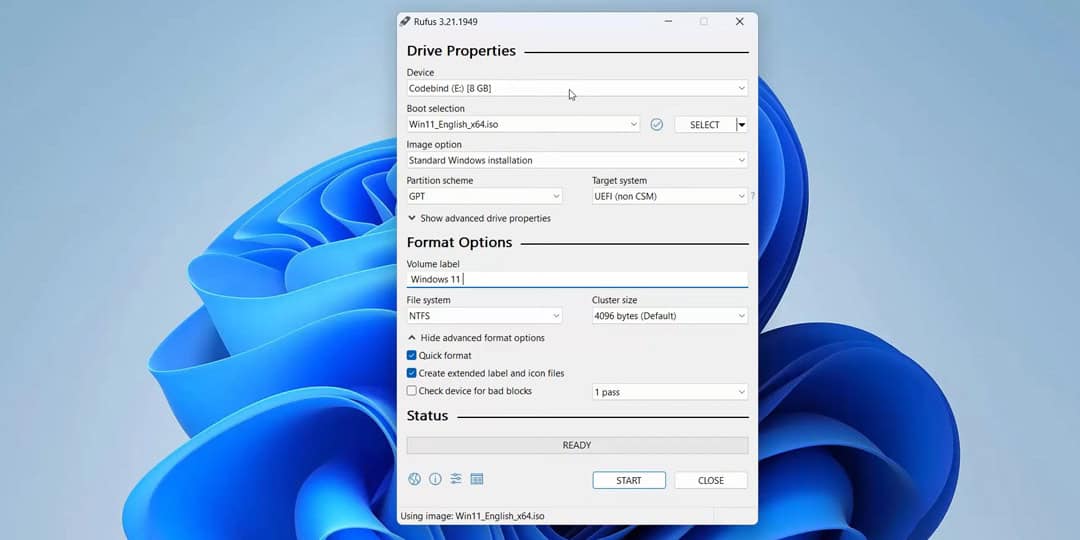Enable Check device for bad blocks
This screenshot has width=1080, height=540.
[412, 391]
